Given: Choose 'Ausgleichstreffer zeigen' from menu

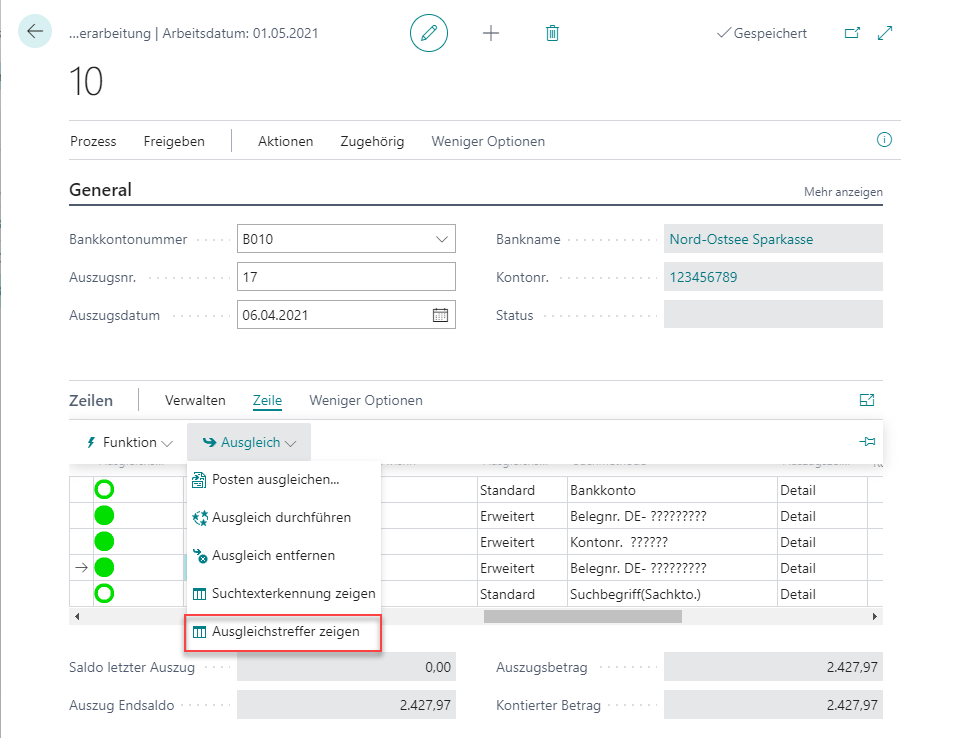Looking at the screenshot, I should [285, 632].
